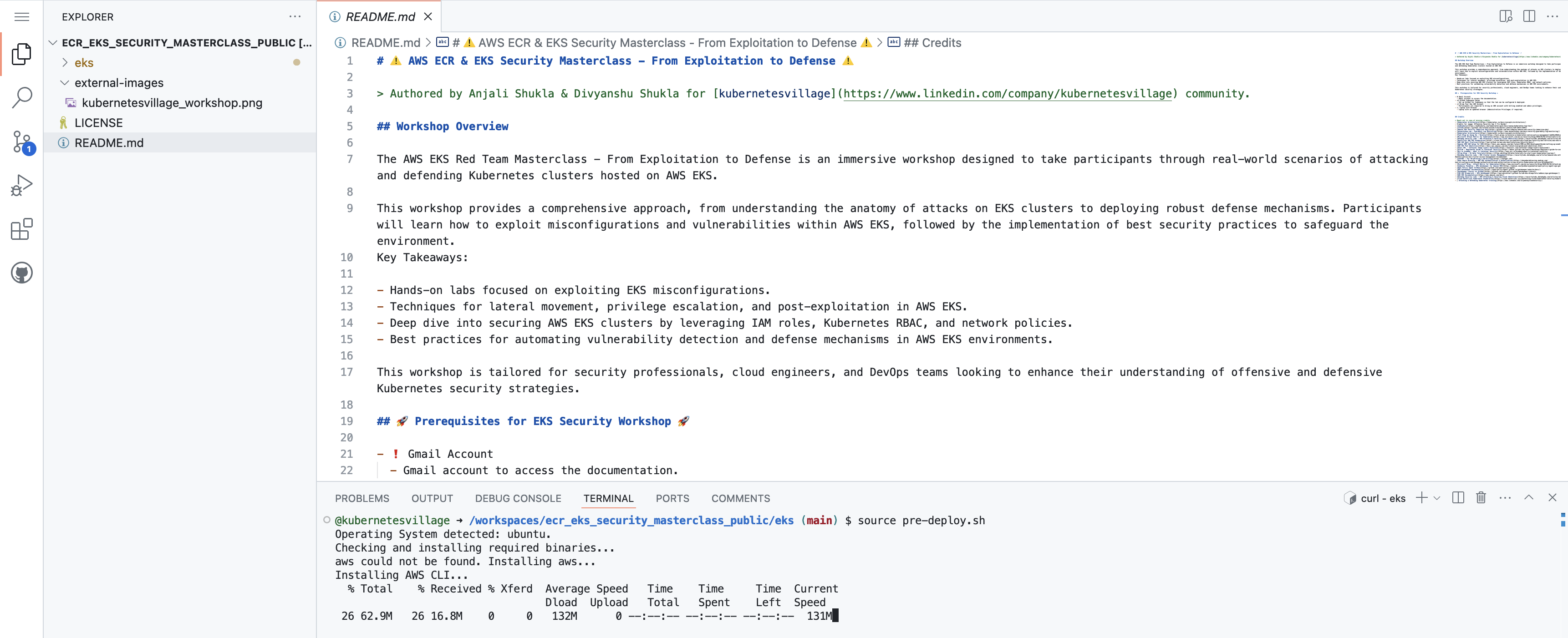The height and width of the screenshot is (638, 1568).
Task: Open the GitHub view in the activity bar
Action: (x=21, y=273)
